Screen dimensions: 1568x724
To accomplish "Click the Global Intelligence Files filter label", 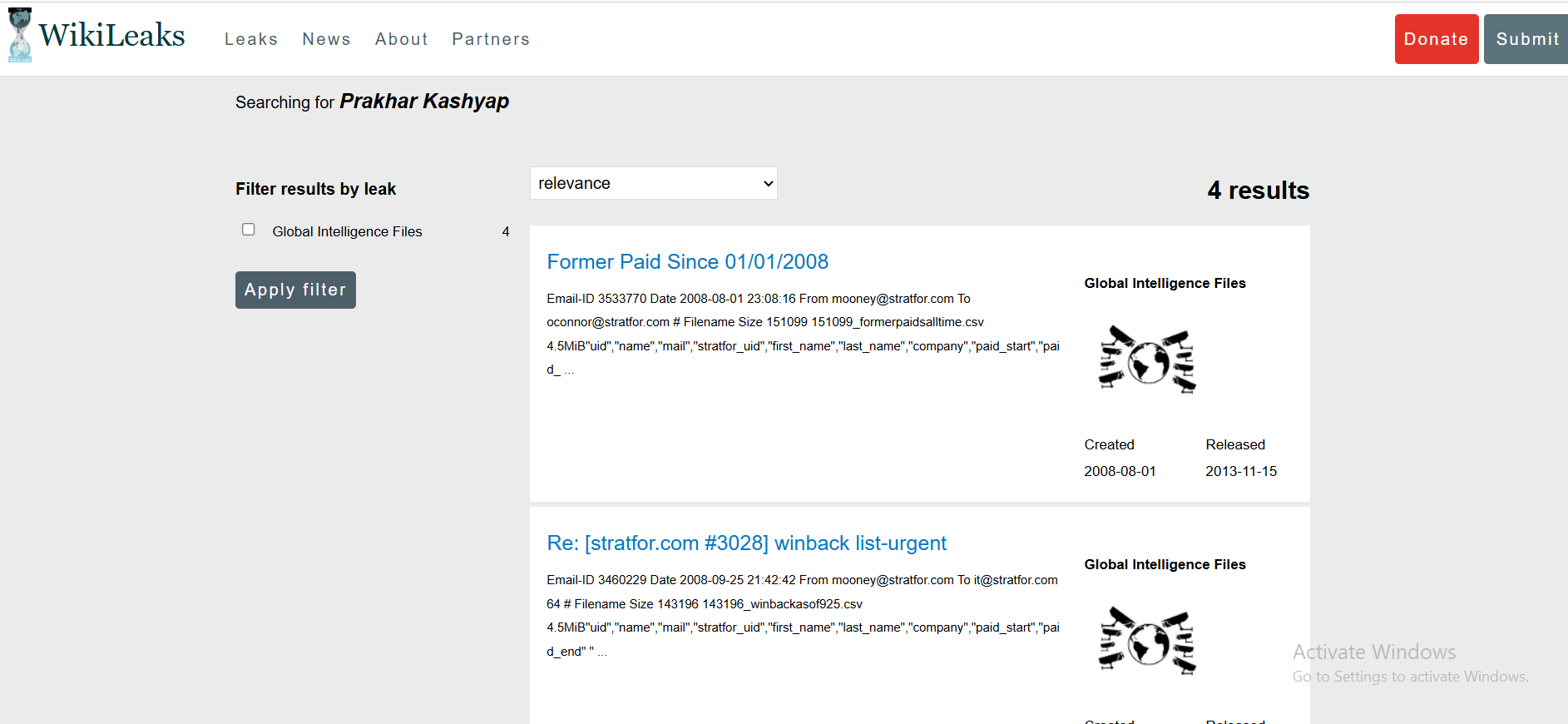I will [347, 231].
